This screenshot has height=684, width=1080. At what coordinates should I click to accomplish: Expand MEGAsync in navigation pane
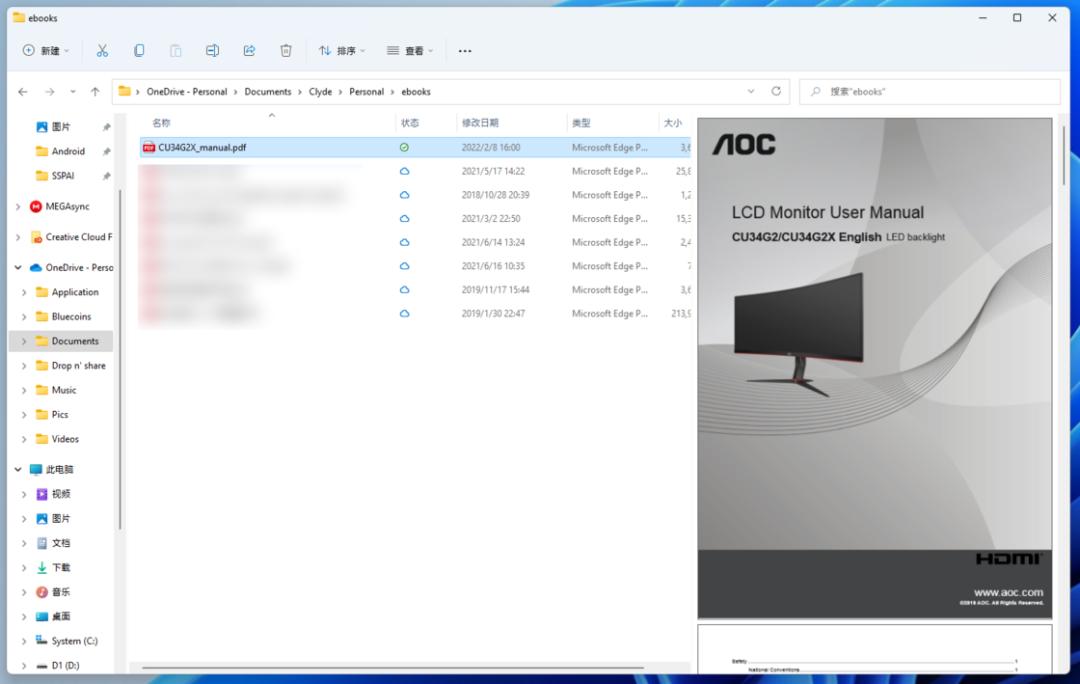click(18, 207)
